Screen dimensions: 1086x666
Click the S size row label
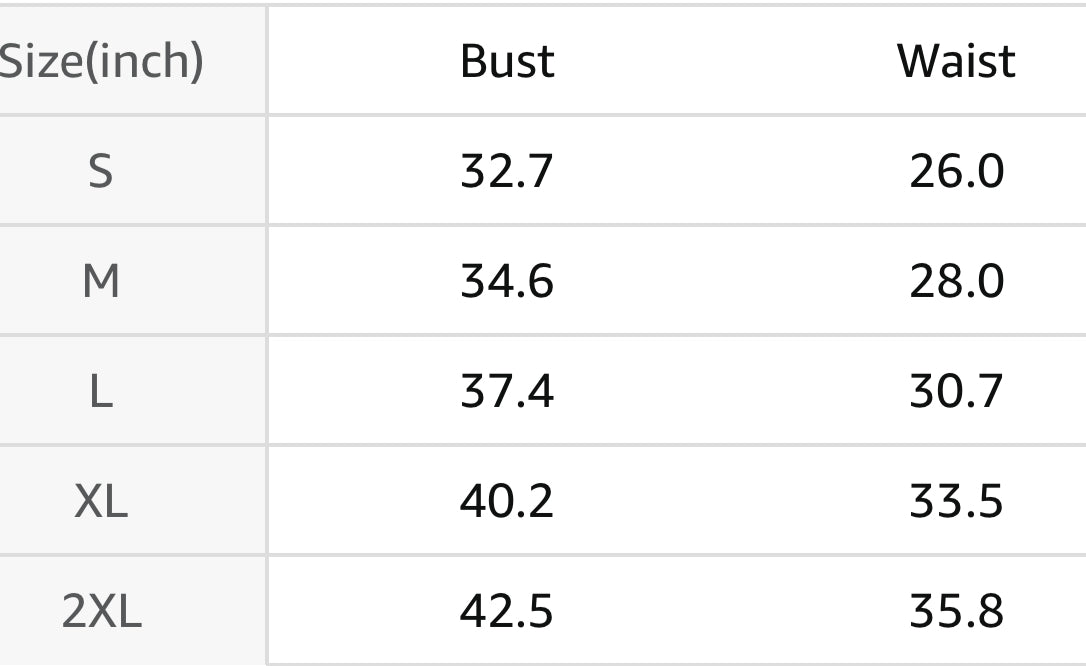coord(100,171)
